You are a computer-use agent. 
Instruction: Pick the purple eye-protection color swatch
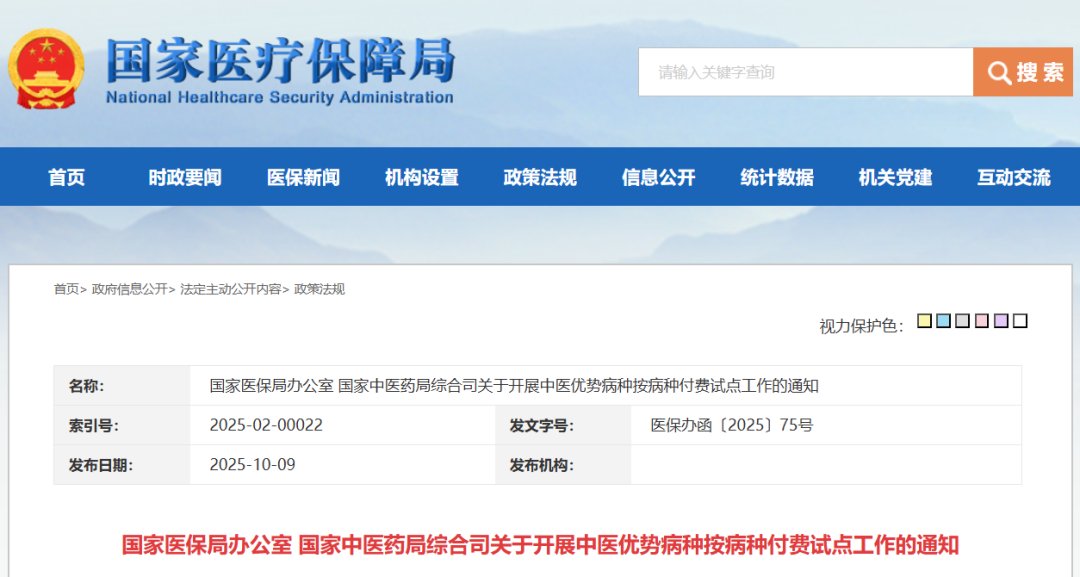(1001, 321)
